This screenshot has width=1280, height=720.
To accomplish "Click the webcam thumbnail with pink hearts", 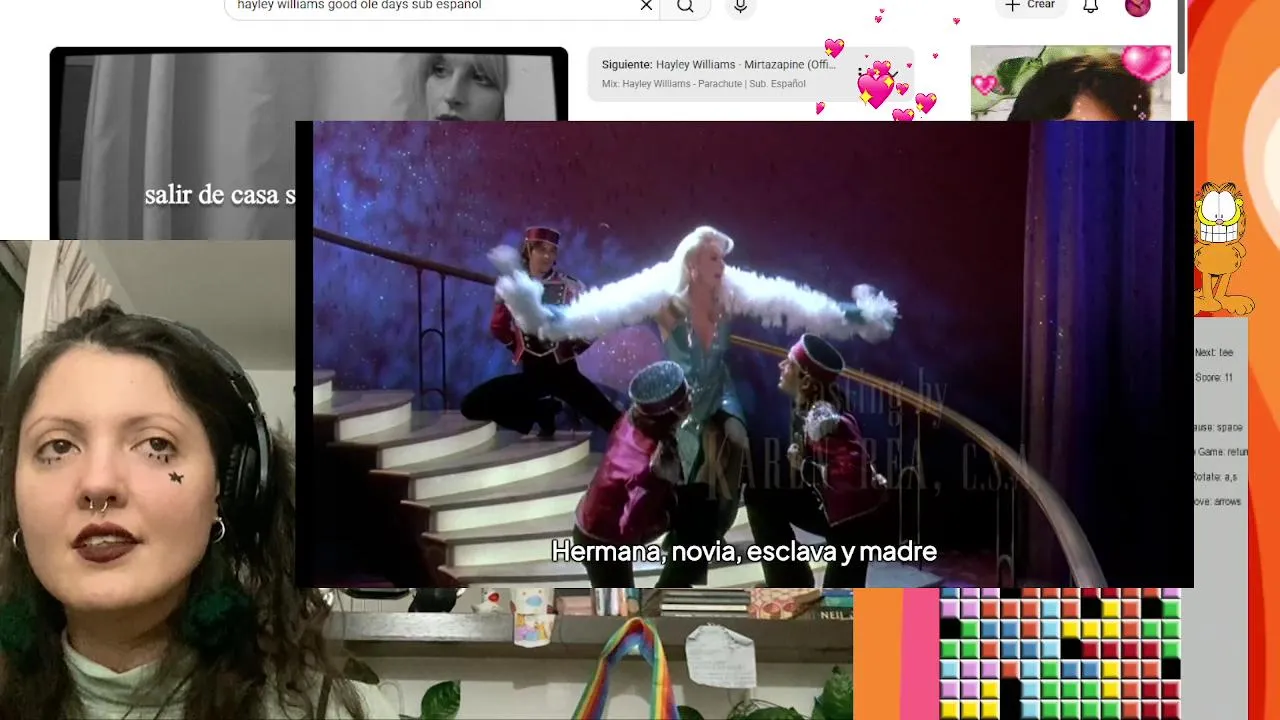I will click(1071, 82).
